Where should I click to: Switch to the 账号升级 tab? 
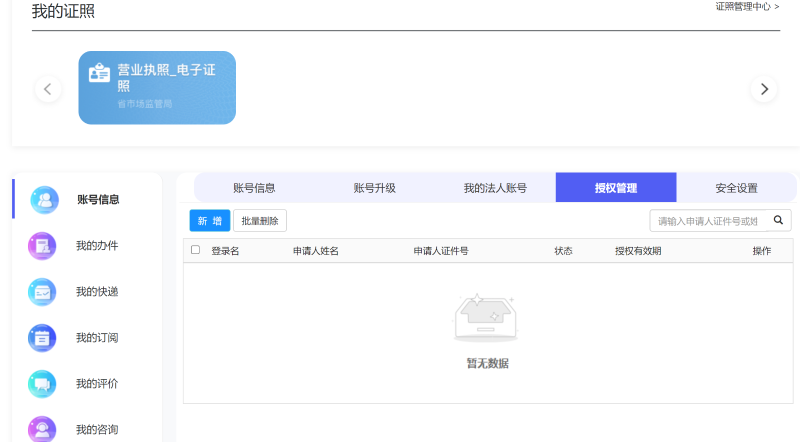(375, 188)
